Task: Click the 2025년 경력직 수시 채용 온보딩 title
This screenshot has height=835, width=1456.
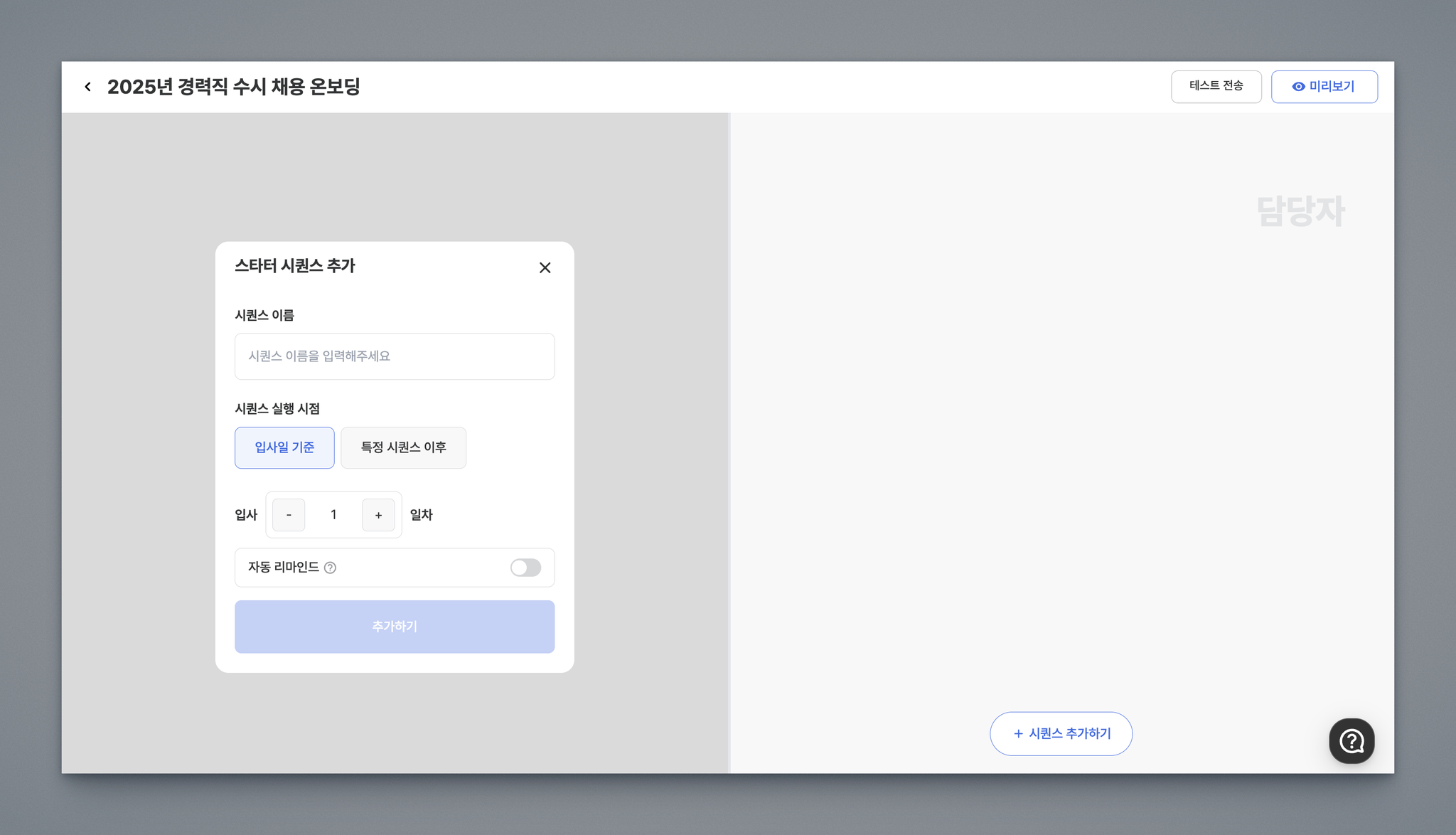Action: tap(233, 87)
